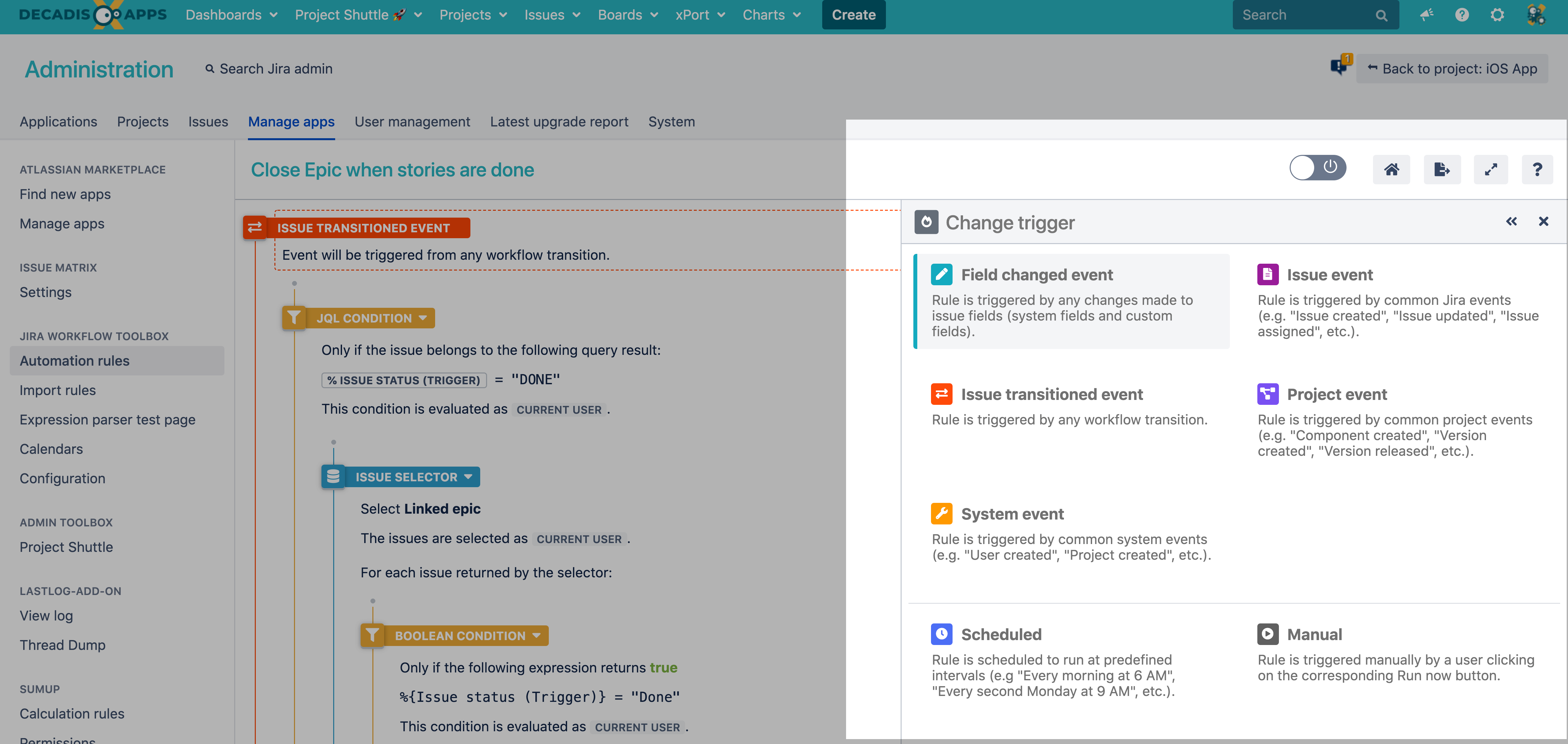This screenshot has height=744, width=1568.
Task: Close the Change trigger panel
Action: click(x=1543, y=222)
